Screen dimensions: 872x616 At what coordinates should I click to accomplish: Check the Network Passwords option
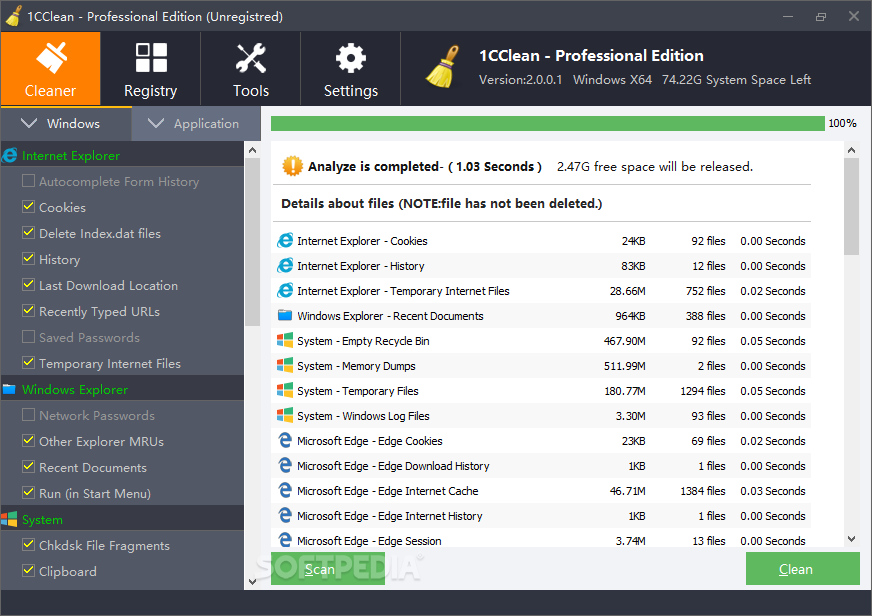(28, 415)
